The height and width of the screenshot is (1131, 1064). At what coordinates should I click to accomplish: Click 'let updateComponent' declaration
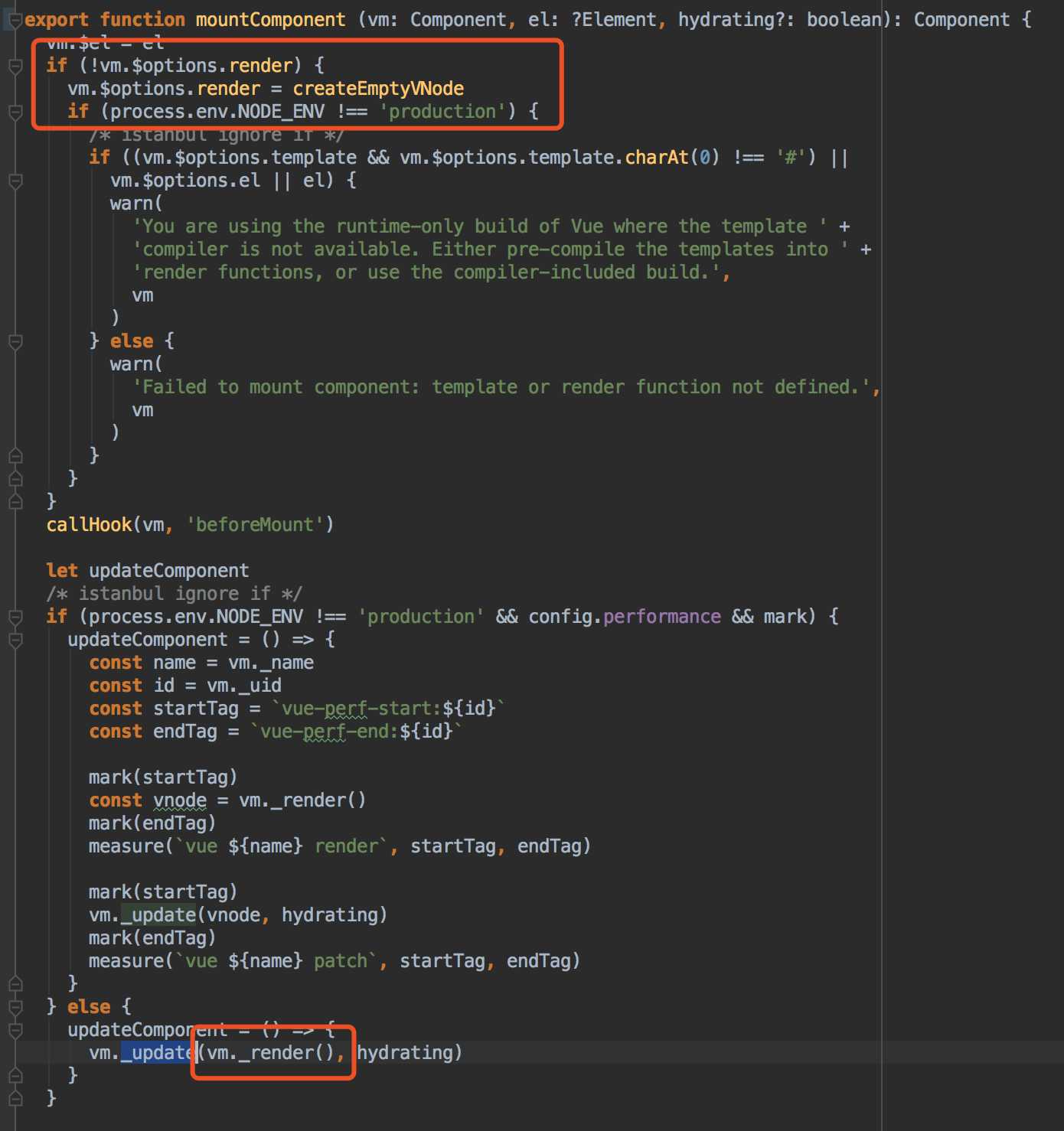148,571
